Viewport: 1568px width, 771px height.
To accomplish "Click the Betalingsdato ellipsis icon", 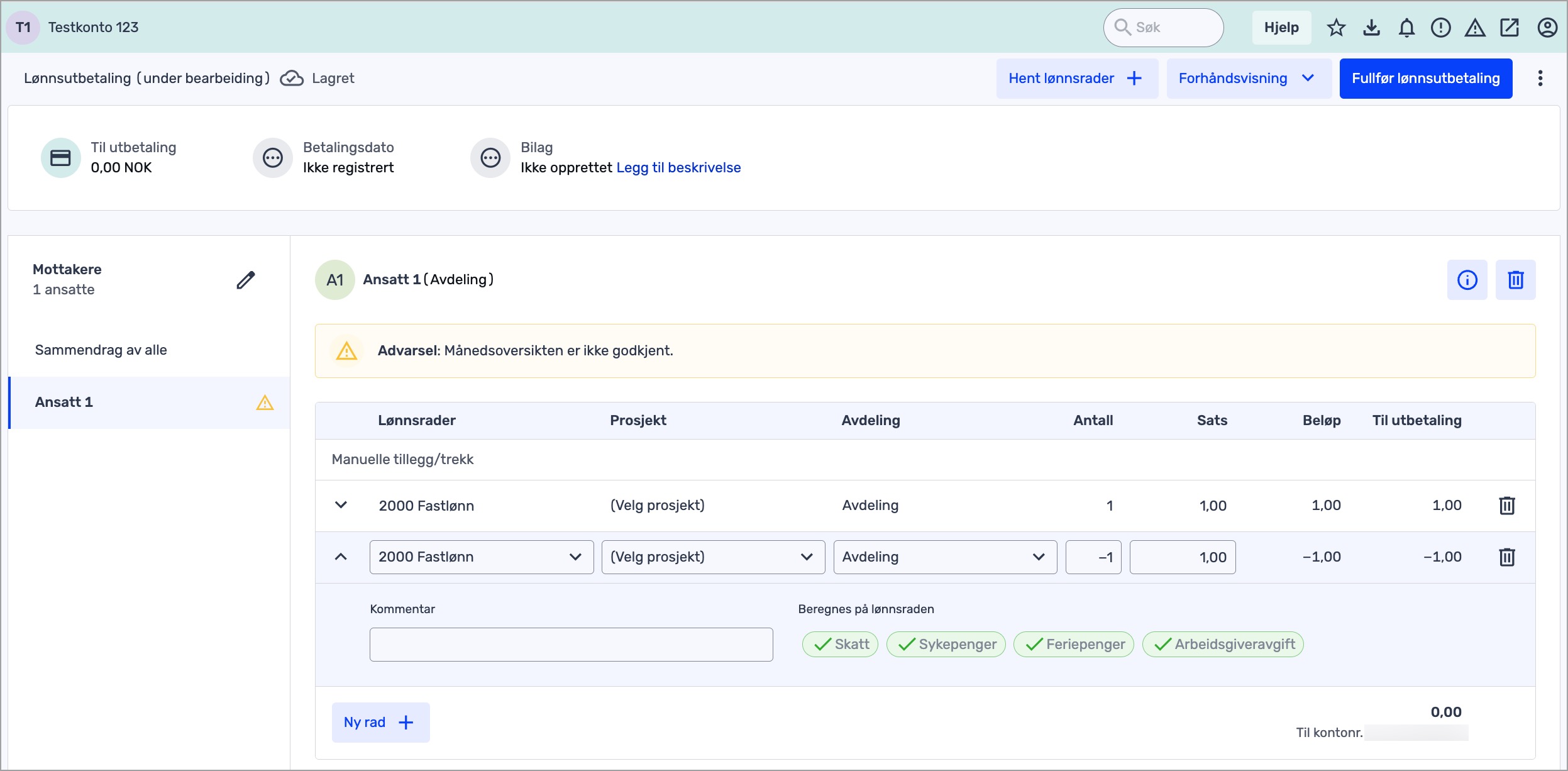I will click(x=273, y=157).
